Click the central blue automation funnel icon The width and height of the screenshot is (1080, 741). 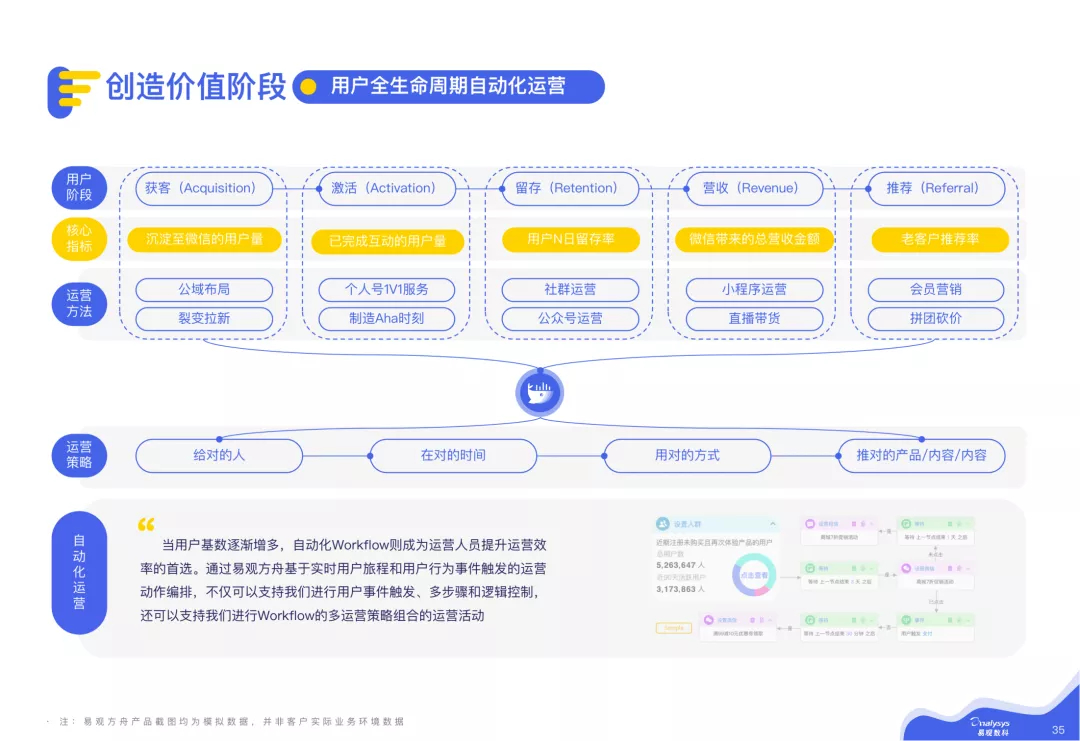point(540,392)
